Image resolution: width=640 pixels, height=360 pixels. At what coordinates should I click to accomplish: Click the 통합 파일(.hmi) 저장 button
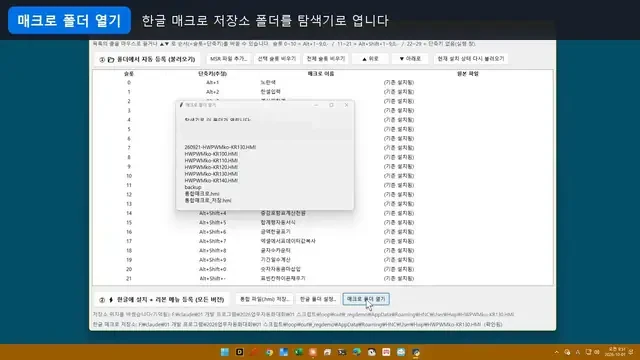pos(264,299)
